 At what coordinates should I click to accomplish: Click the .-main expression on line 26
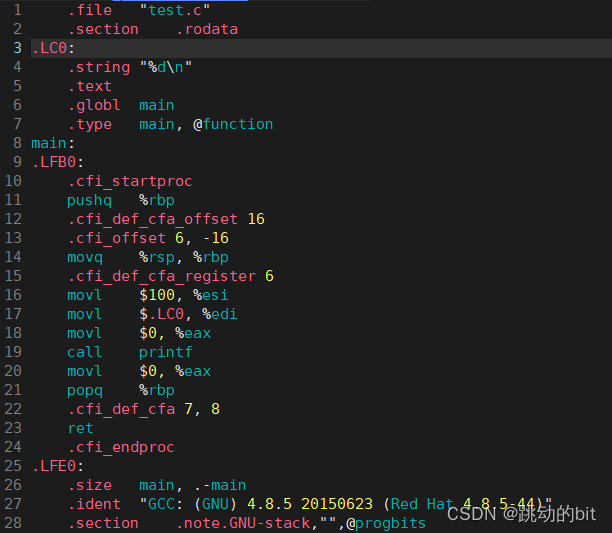pos(220,485)
